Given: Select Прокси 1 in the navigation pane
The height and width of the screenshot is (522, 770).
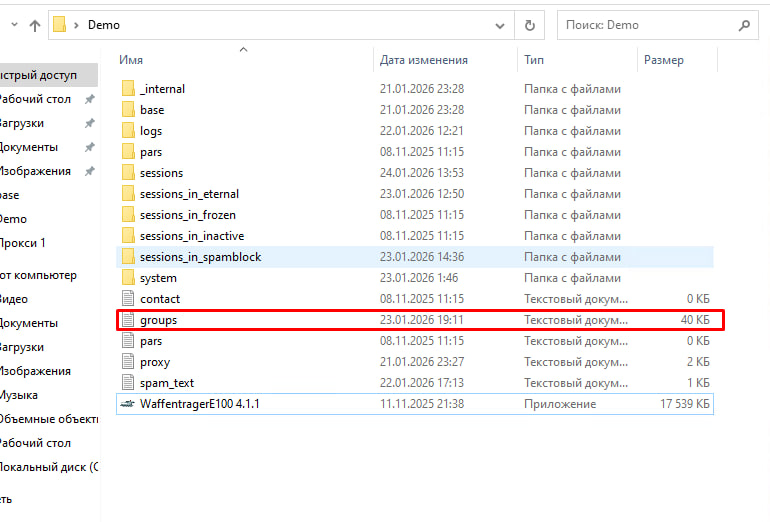Looking at the screenshot, I should click(22, 243).
